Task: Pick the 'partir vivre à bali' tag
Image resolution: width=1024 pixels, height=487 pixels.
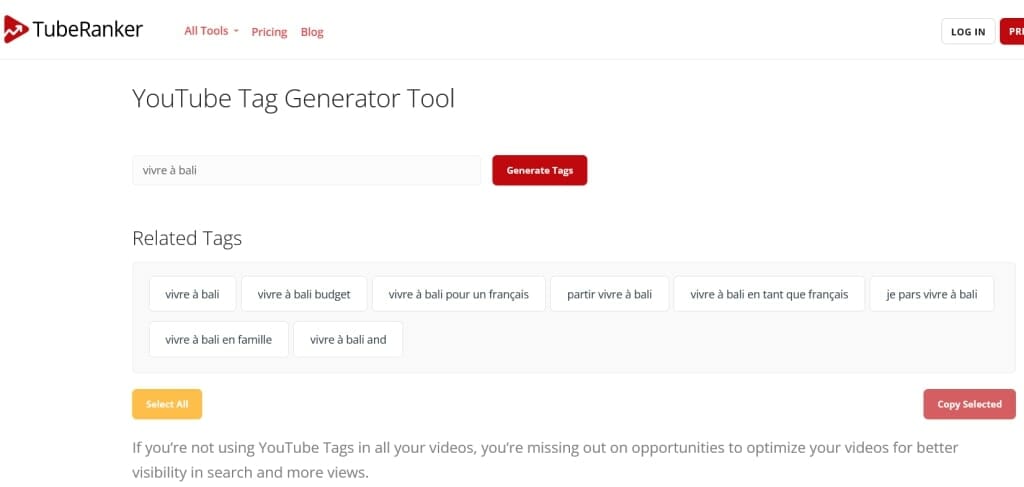Action: click(609, 294)
